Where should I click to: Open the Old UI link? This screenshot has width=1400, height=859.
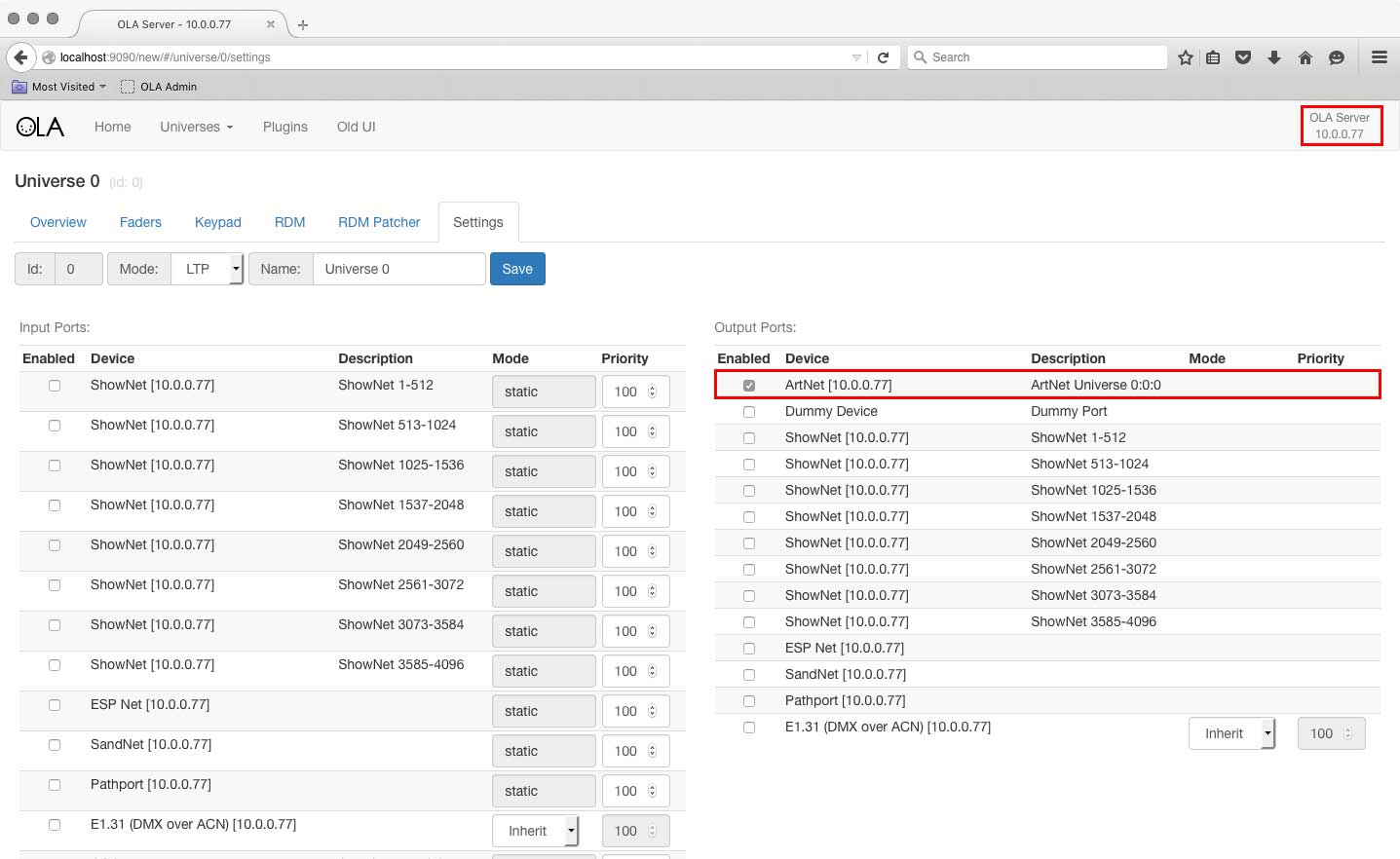click(x=356, y=127)
